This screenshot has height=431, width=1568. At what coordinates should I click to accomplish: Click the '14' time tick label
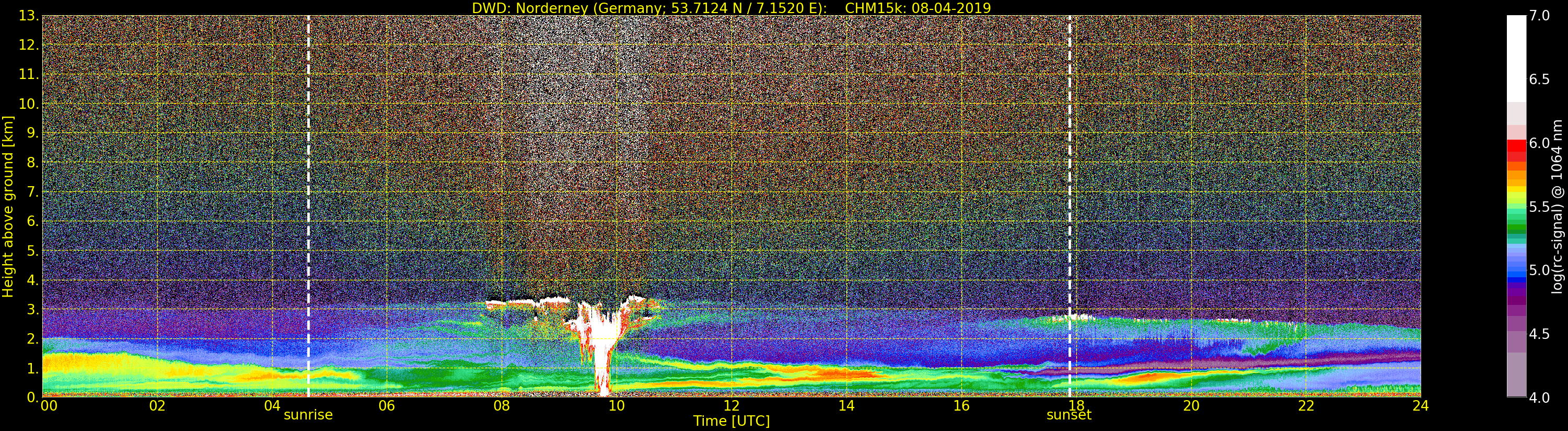[846, 406]
